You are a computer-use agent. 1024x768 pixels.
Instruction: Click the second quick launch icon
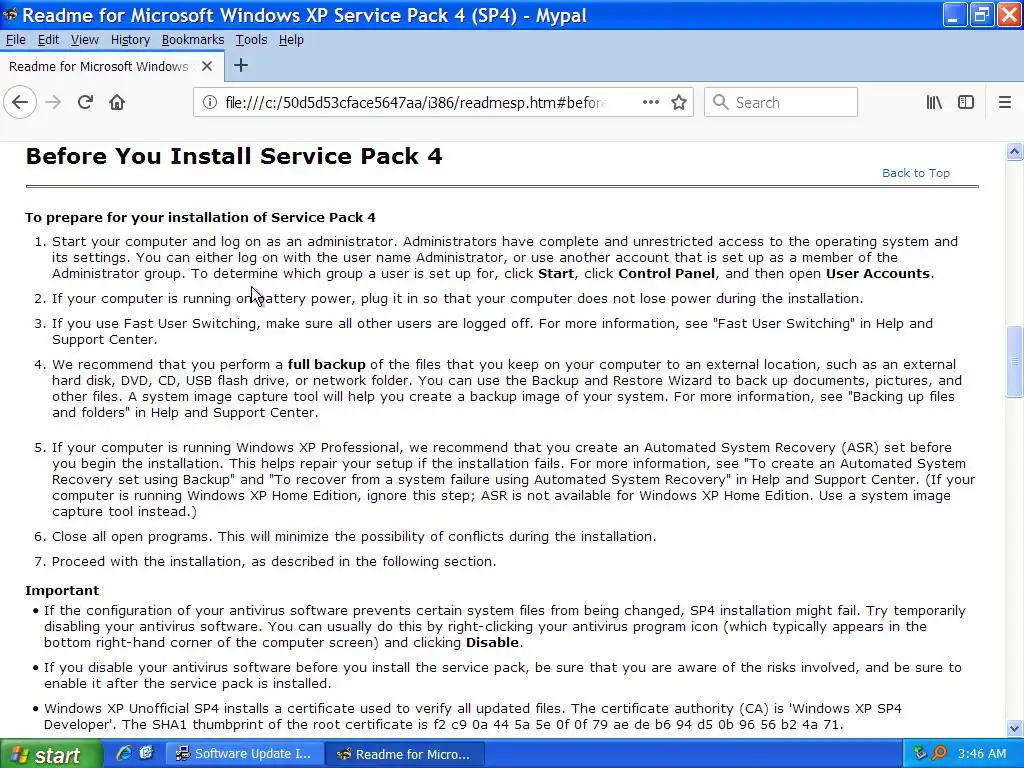pos(146,753)
